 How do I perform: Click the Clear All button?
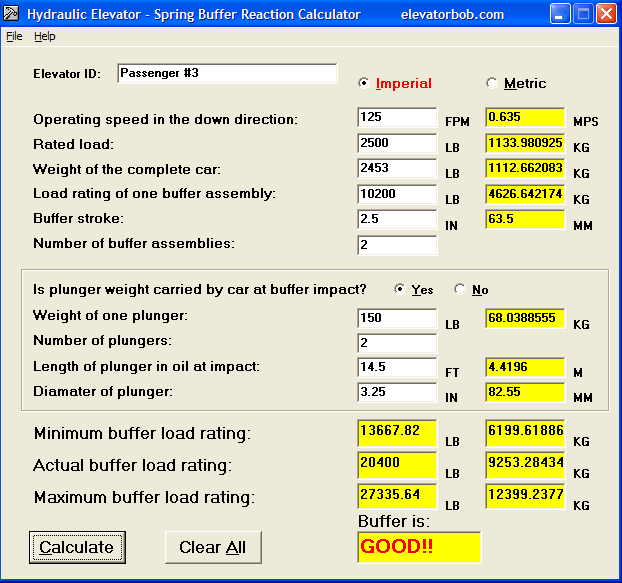(213, 547)
